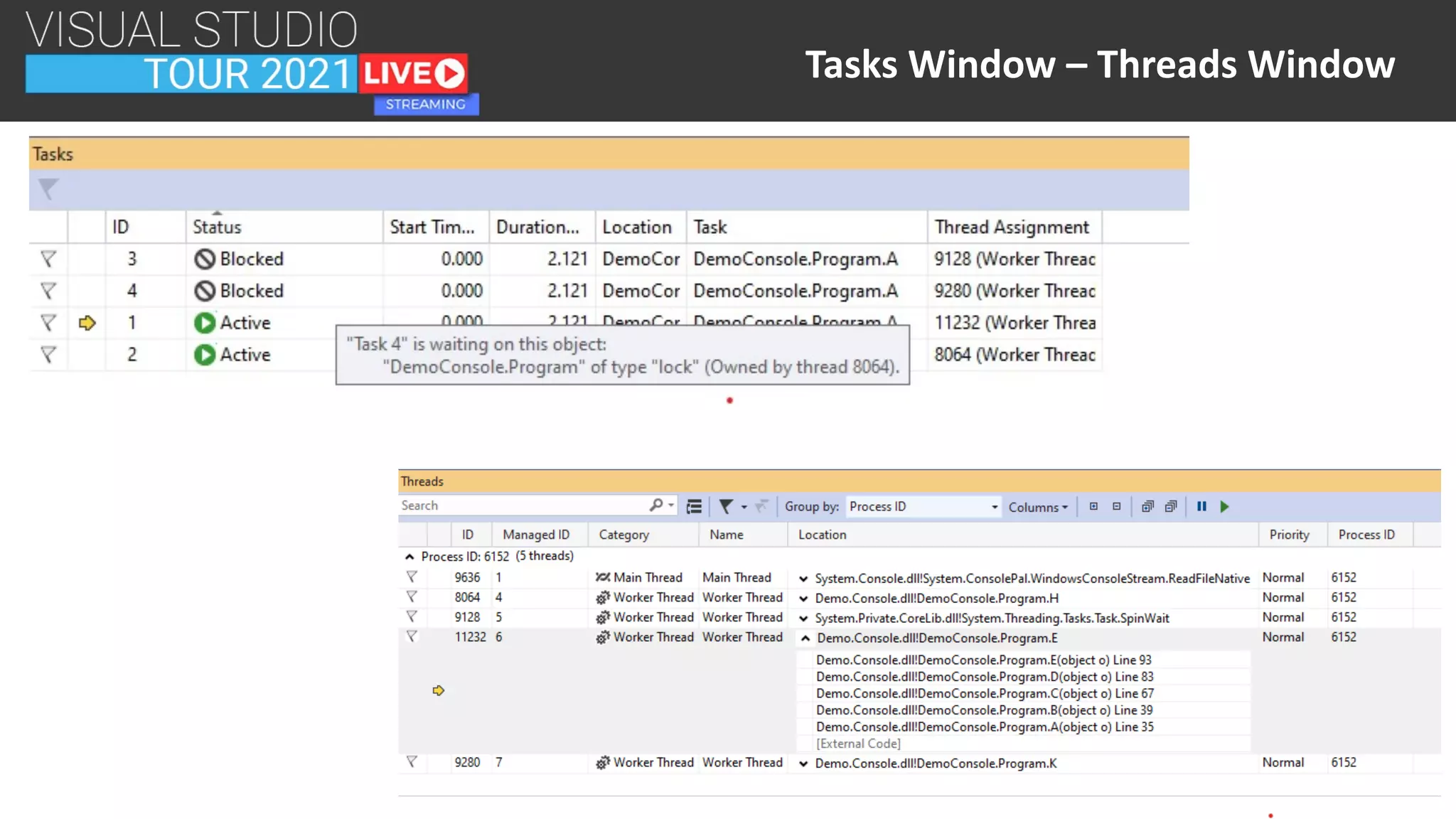Expand location of Main Thread 9636
Screen dimensions: 1456x819
pyautogui.click(x=803, y=579)
